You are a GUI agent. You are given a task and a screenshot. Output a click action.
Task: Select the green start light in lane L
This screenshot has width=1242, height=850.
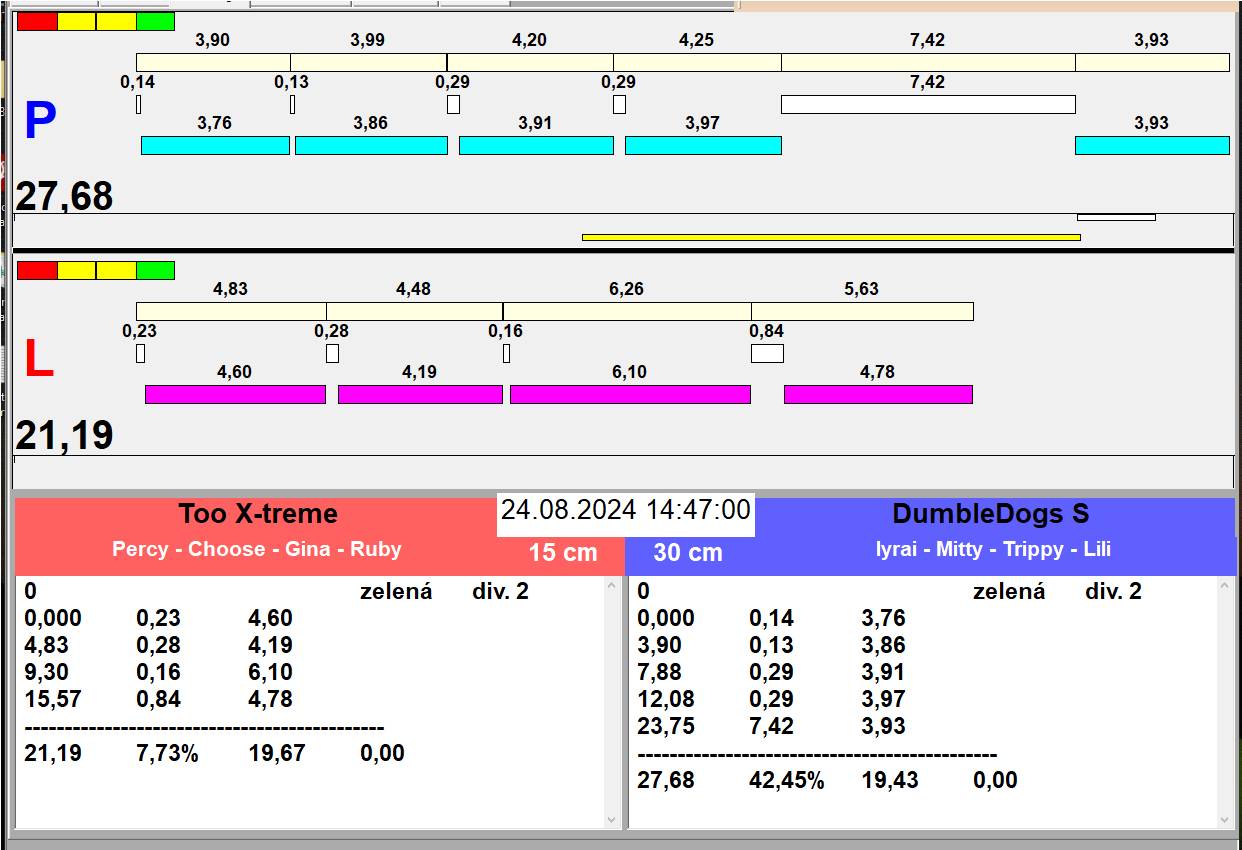point(155,270)
